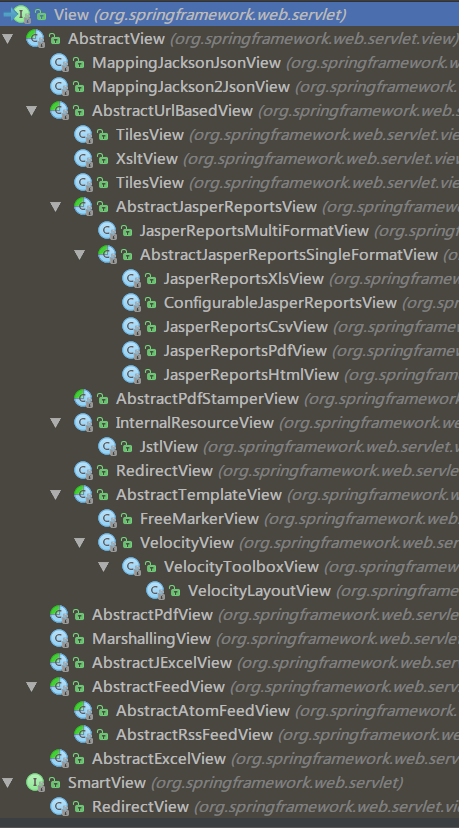The height and width of the screenshot is (828, 459).
Task: Select the AbstractPdfStamperView class name
Action: click(x=208, y=399)
